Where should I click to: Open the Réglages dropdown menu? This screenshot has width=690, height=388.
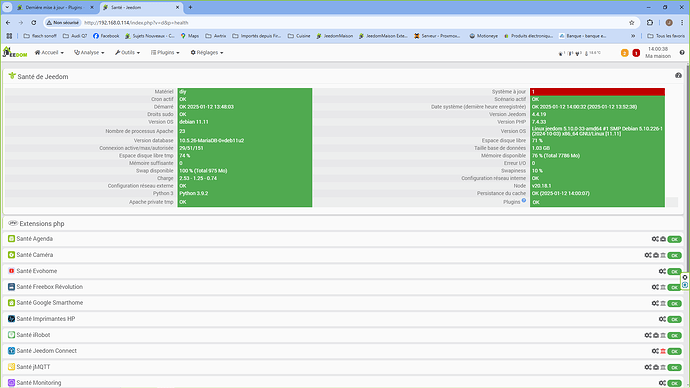click(207, 52)
